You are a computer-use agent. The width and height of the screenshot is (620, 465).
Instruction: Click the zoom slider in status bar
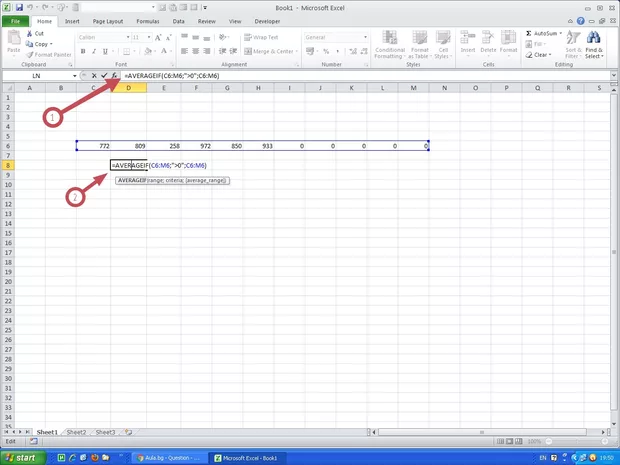(577, 441)
